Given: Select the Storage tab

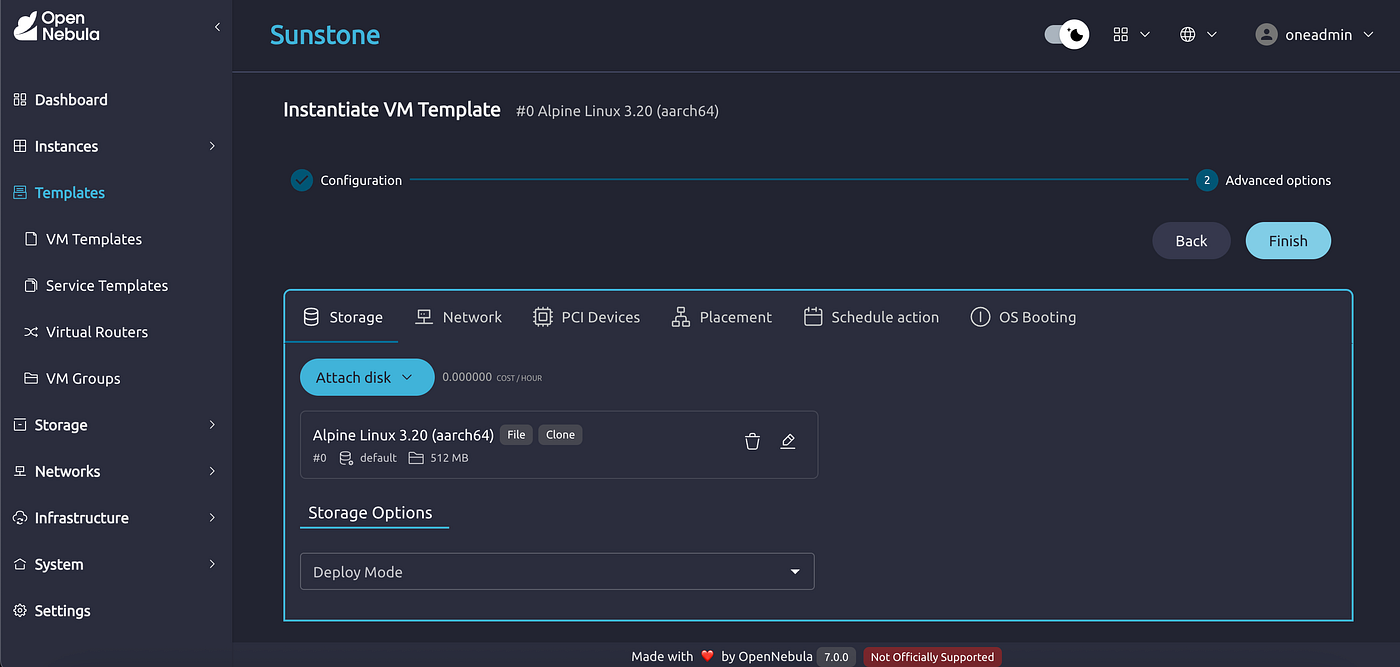Looking at the screenshot, I should [343, 317].
